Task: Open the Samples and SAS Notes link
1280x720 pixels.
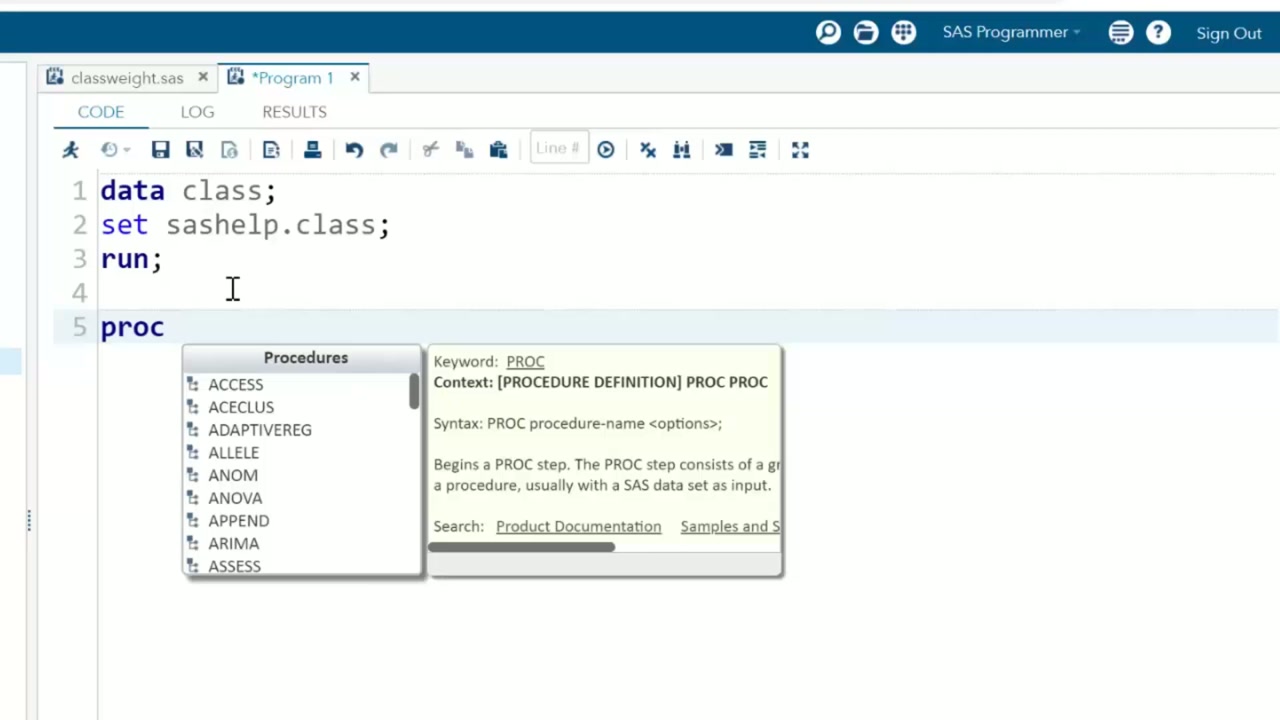Action: point(730,526)
